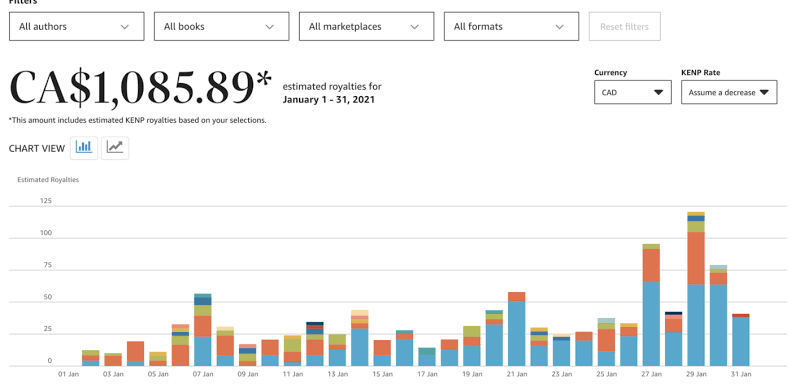Viewport: 791px width, 388px height.
Task: Open KENP Rate 'Assume a decrease' dropdown
Action: 729,92
